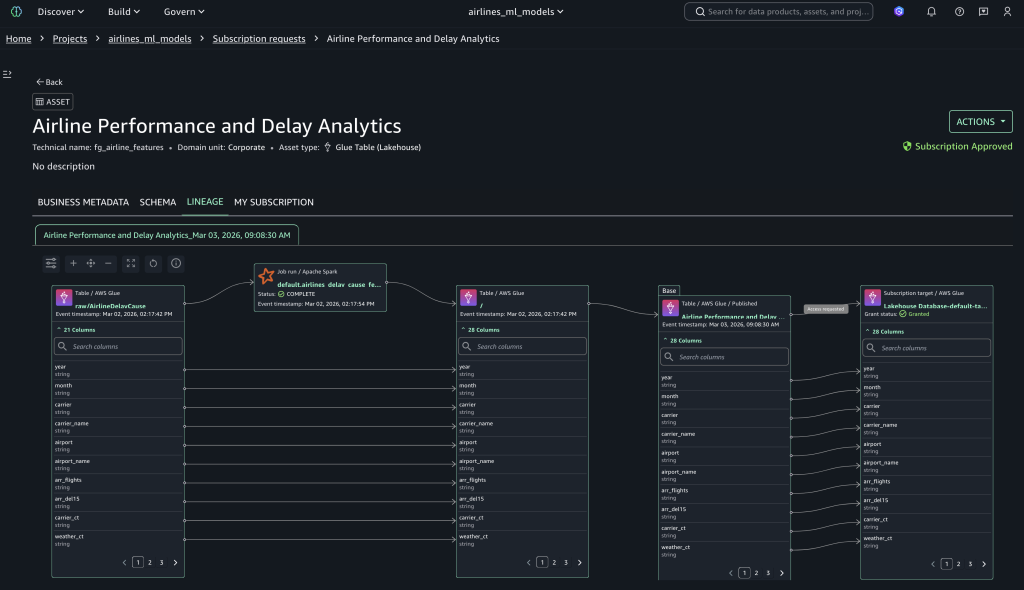Go Back to the previous page
Image resolution: width=1024 pixels, height=590 pixels.
49,82
